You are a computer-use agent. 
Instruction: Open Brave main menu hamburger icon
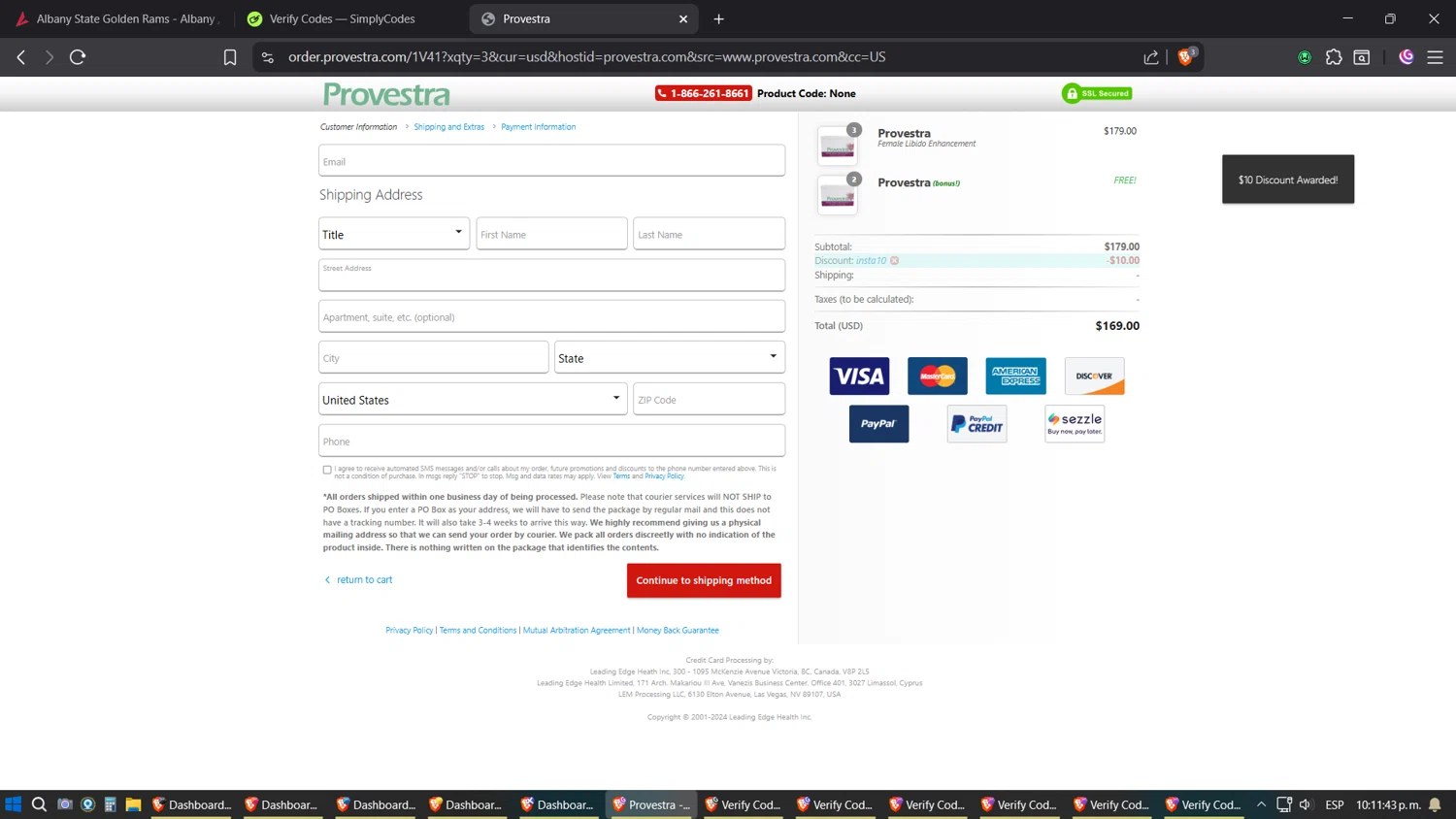pyautogui.click(x=1435, y=57)
